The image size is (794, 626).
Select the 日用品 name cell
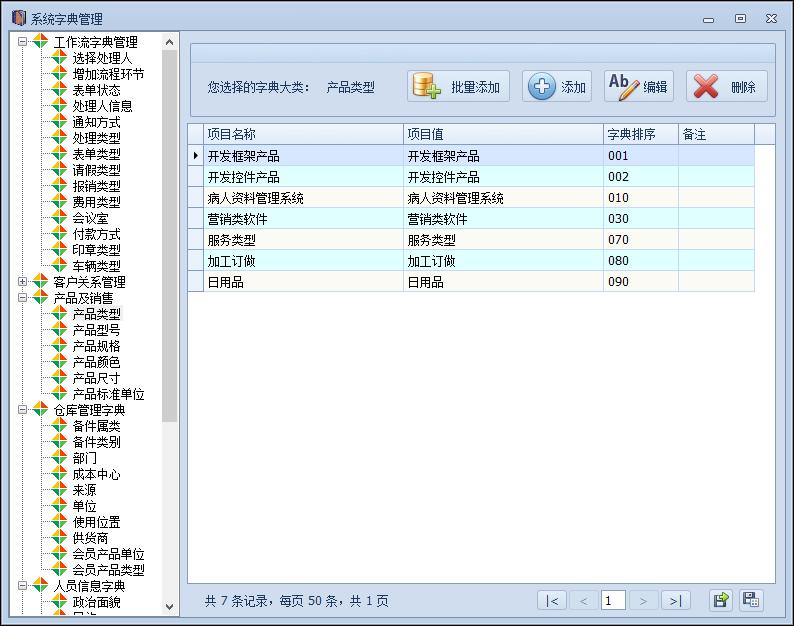pos(303,282)
